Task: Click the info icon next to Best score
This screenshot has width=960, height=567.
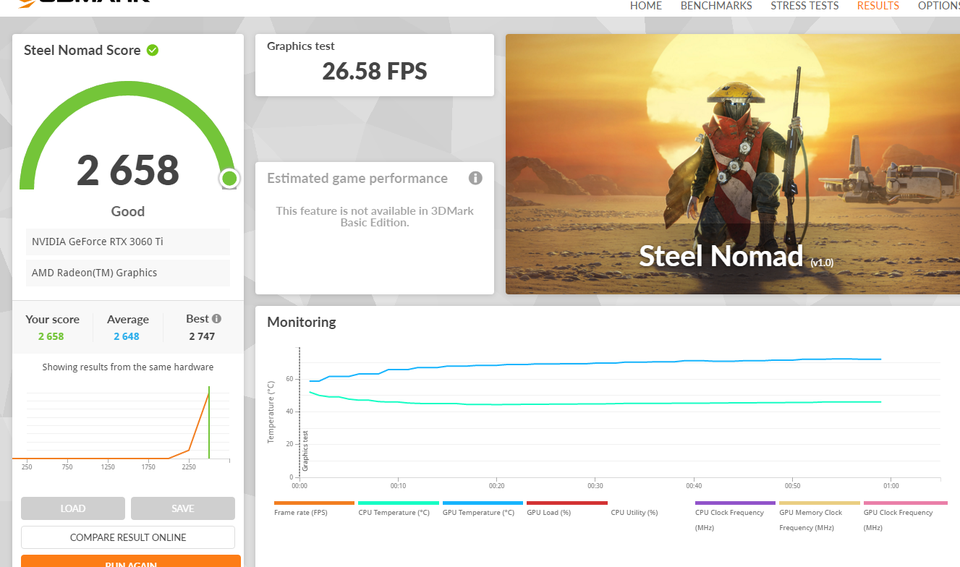Action: coord(217,319)
